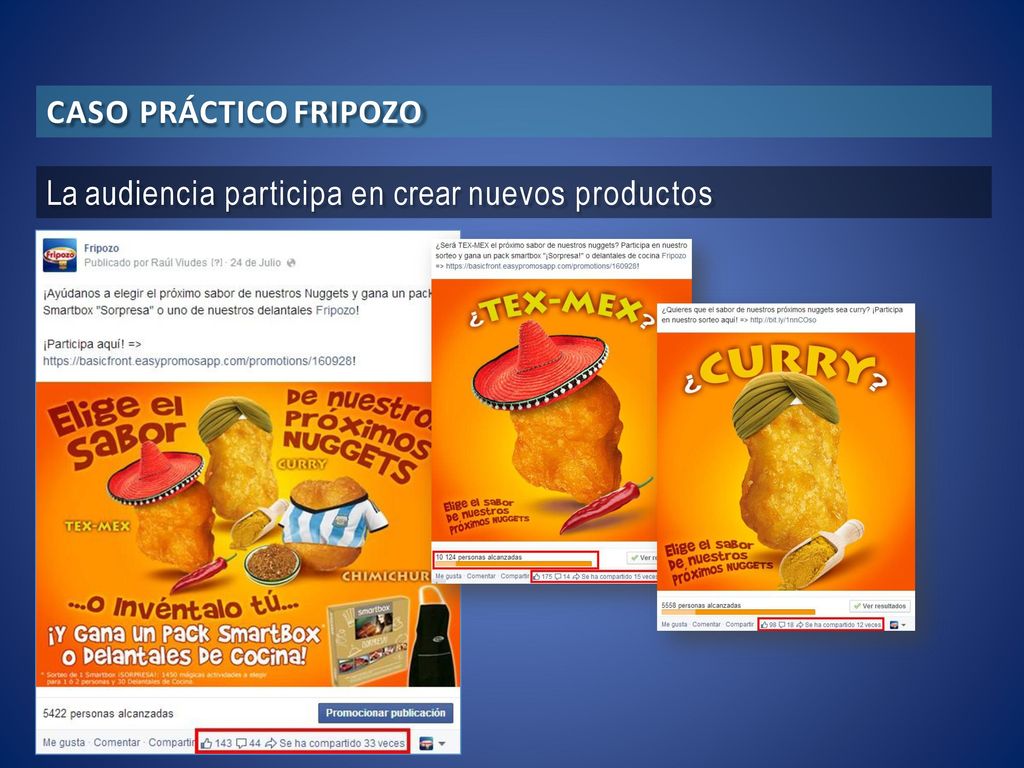Click the comment bubble icon showing 14
This screenshot has width=1024, height=768.
click(558, 577)
